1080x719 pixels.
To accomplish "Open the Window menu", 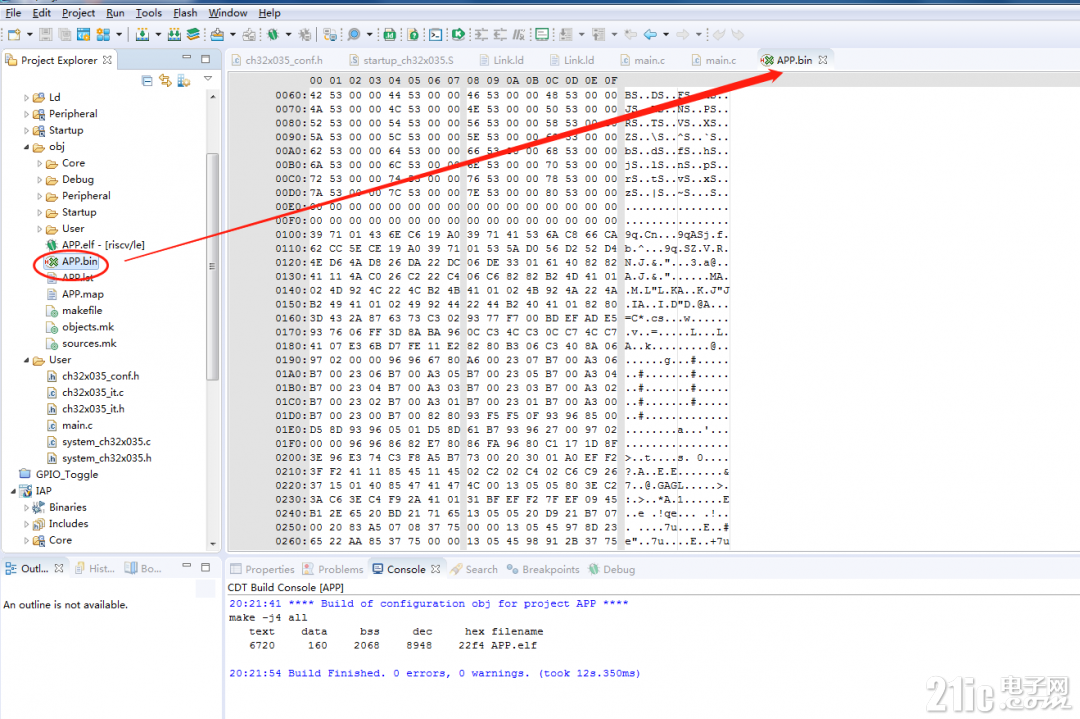I will (227, 12).
